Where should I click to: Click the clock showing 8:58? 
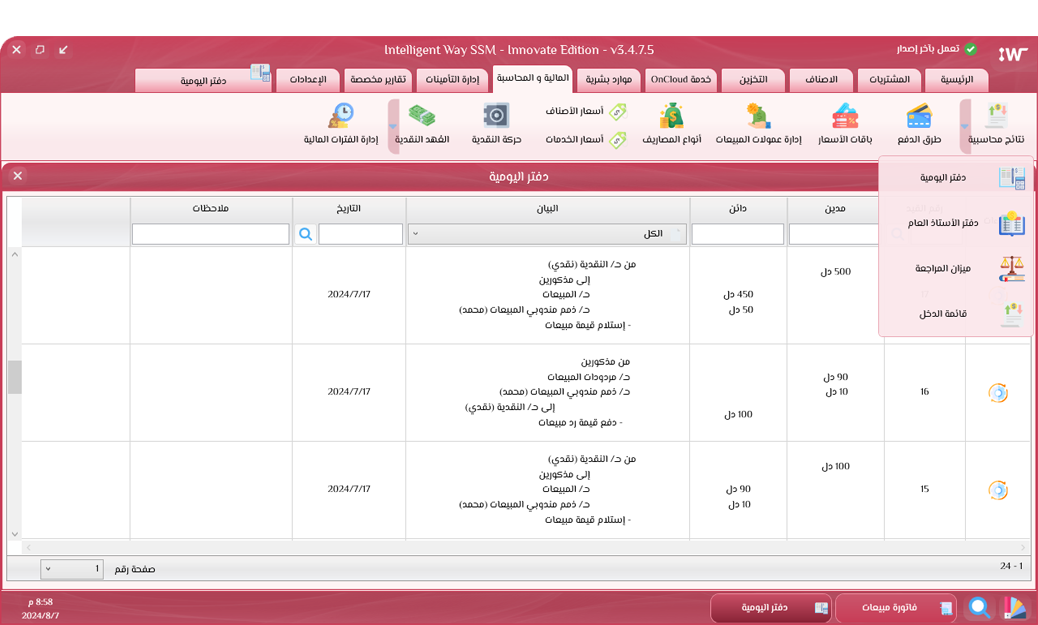tap(40, 602)
